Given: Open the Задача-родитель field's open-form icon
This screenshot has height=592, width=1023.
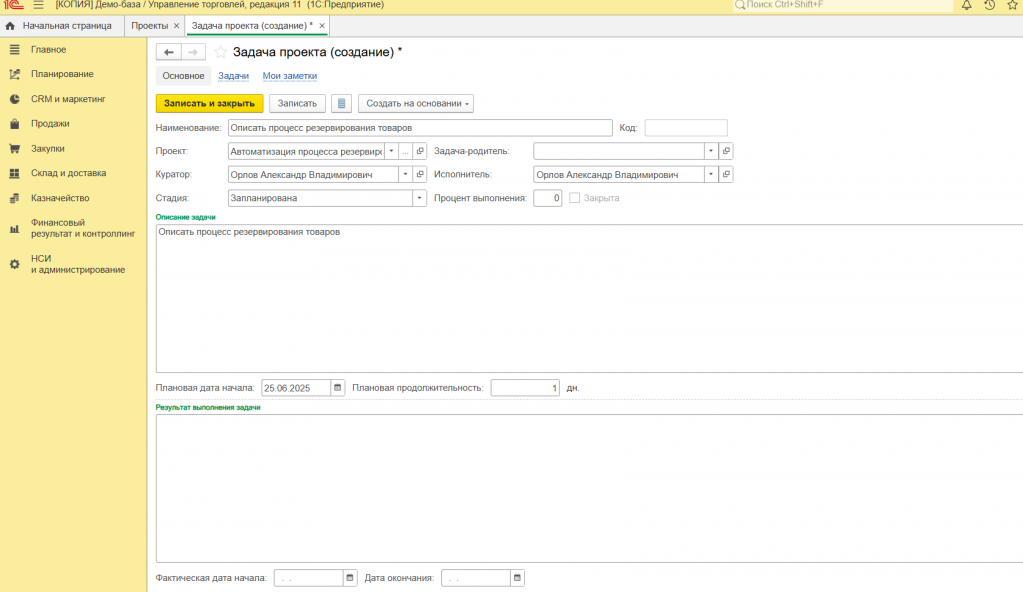Looking at the screenshot, I should 725,151.
